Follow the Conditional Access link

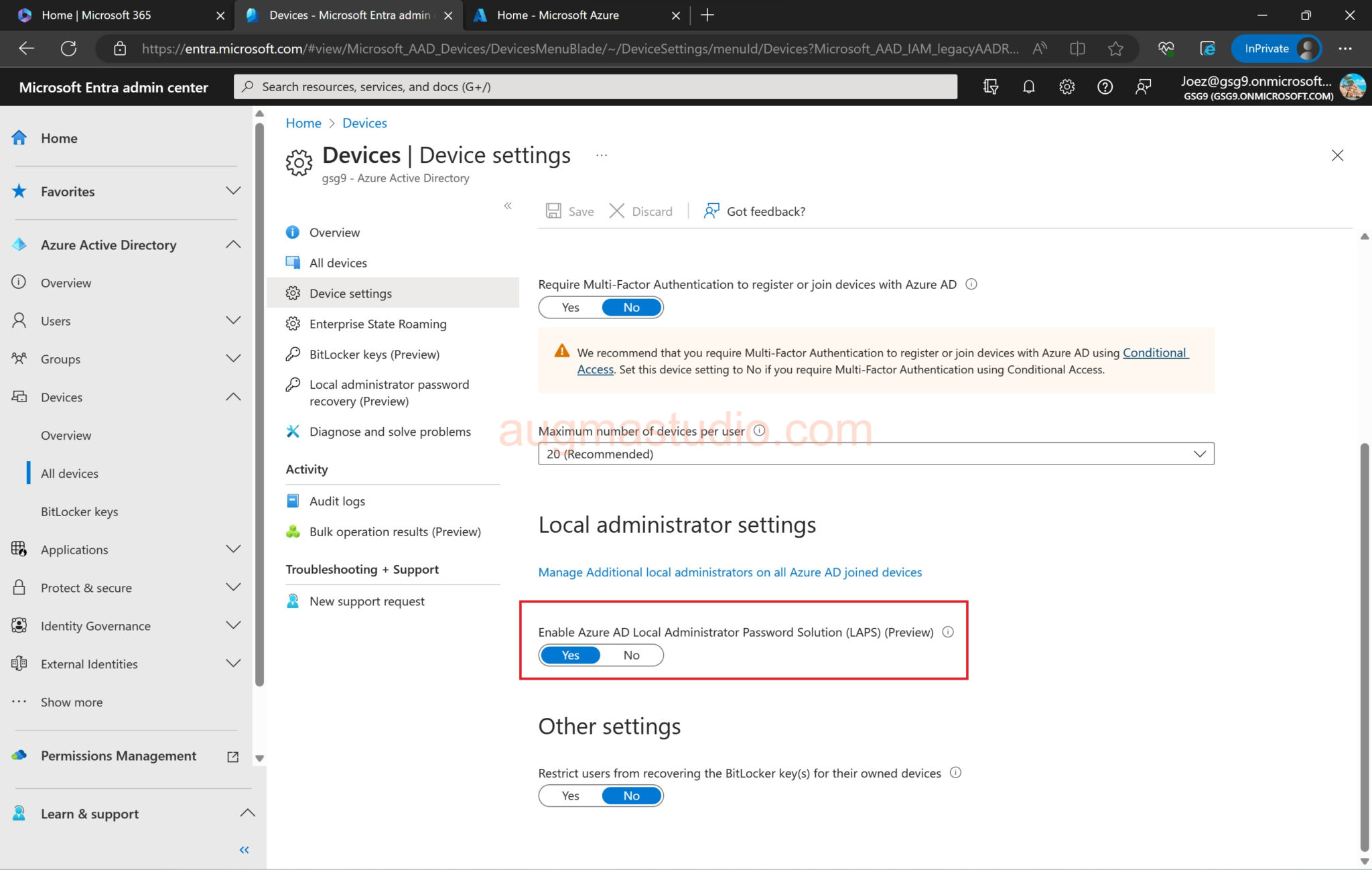coord(1154,352)
